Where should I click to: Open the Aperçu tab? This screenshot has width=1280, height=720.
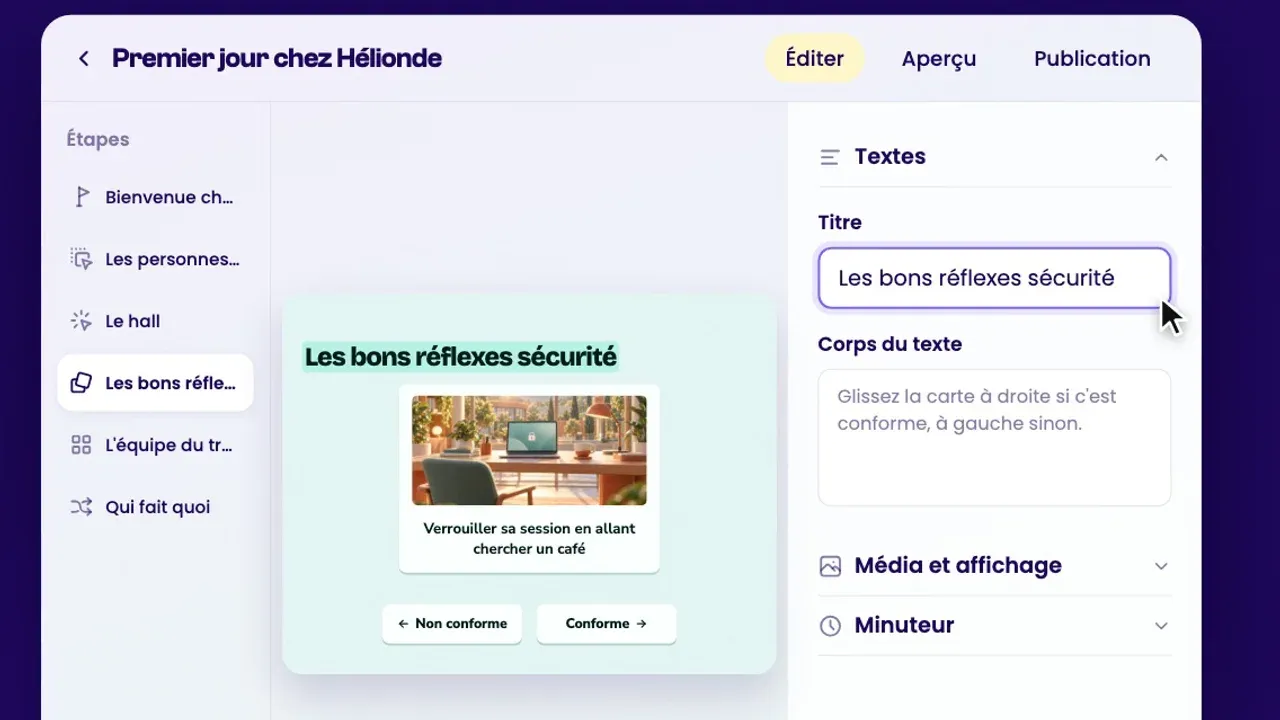point(938,59)
